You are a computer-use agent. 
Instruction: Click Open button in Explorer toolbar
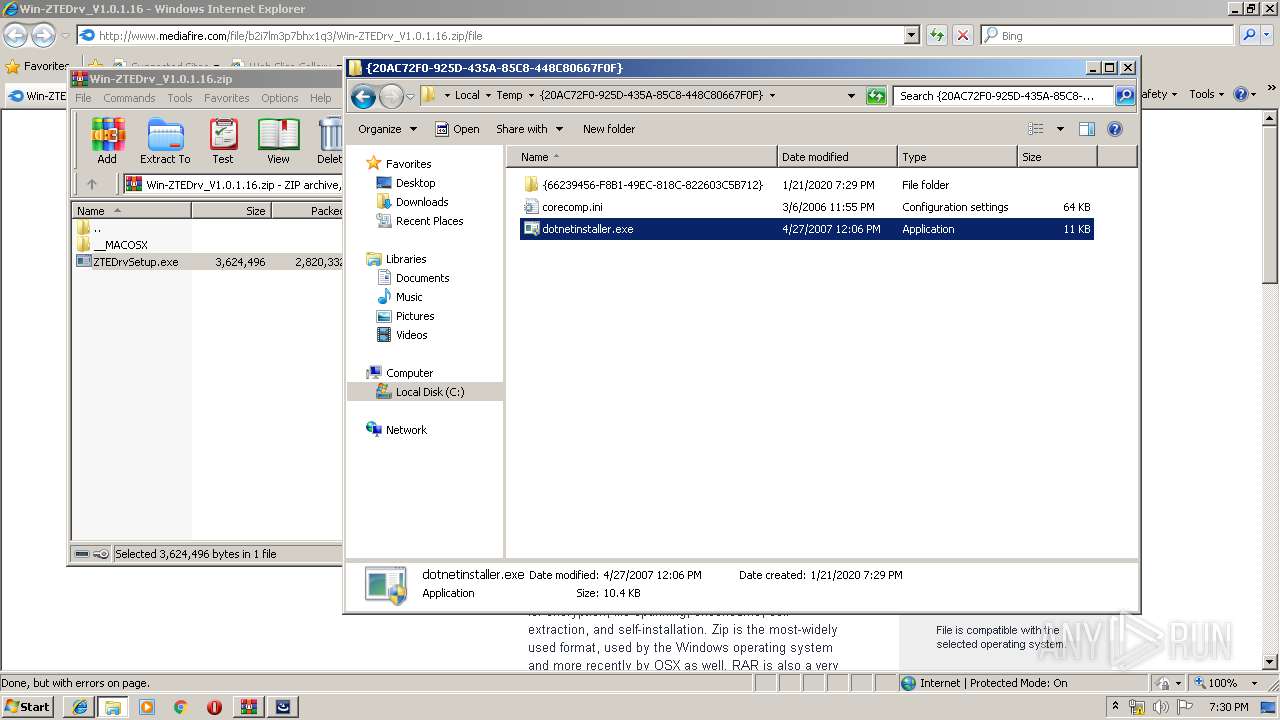tap(457, 129)
